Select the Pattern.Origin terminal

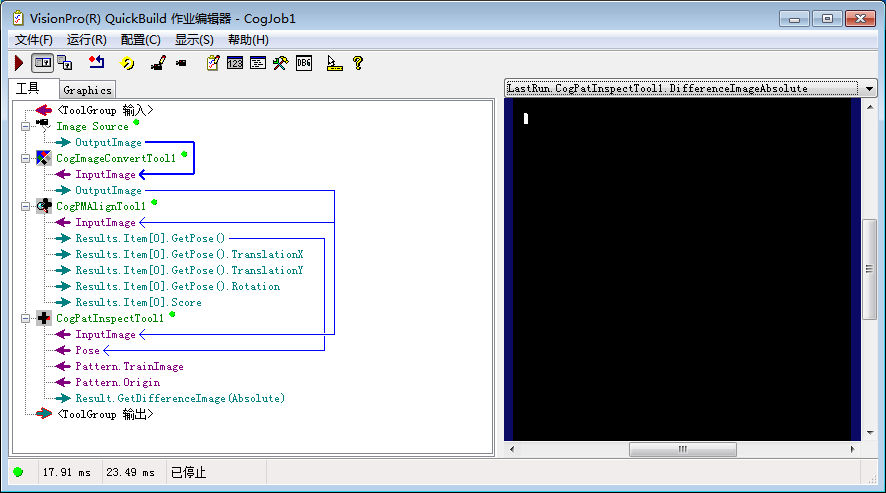[x=118, y=383]
